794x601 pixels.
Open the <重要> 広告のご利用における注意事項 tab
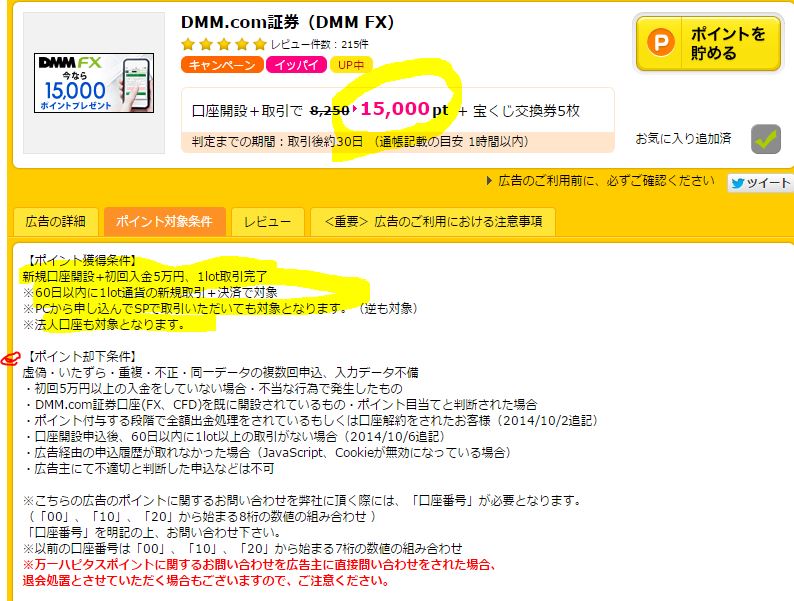pos(433,221)
